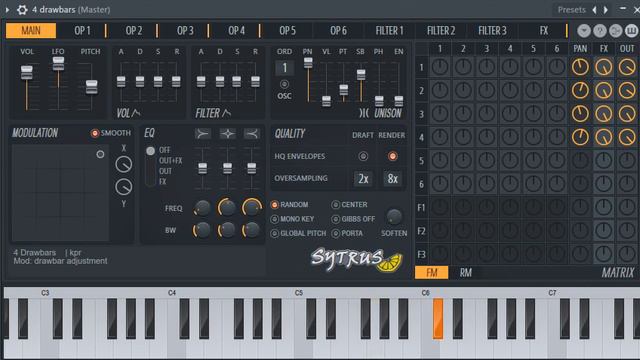Switch to the OP 1 tab

(x=82, y=31)
